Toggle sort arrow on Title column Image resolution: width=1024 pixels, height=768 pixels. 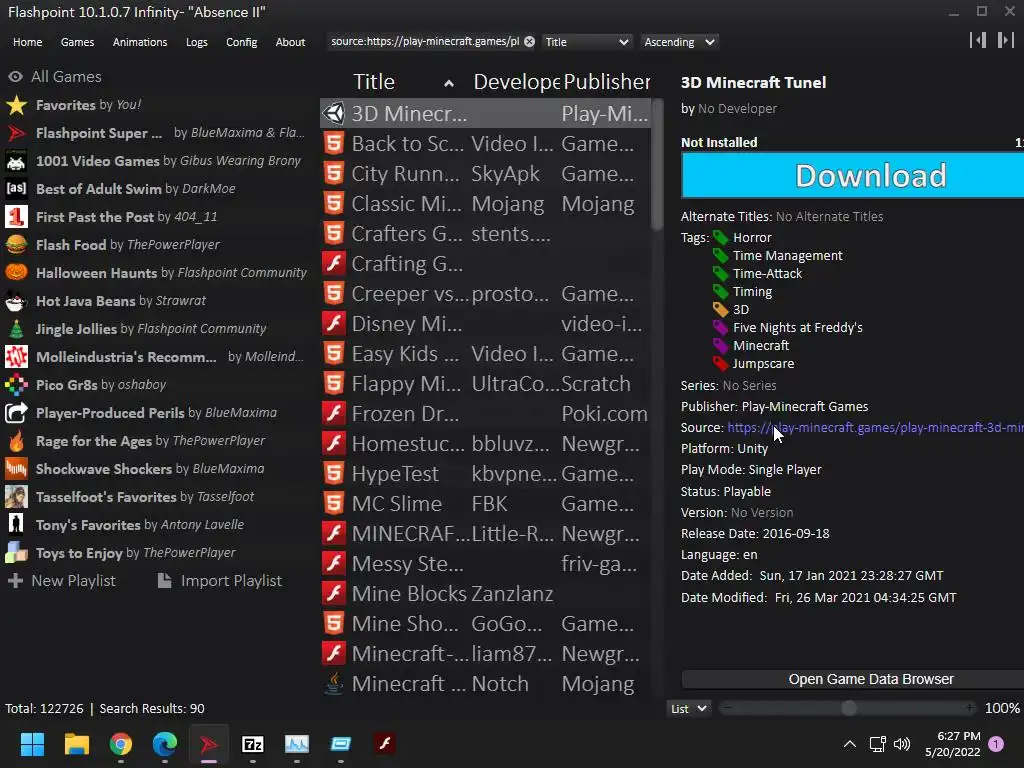pyautogui.click(x=449, y=83)
